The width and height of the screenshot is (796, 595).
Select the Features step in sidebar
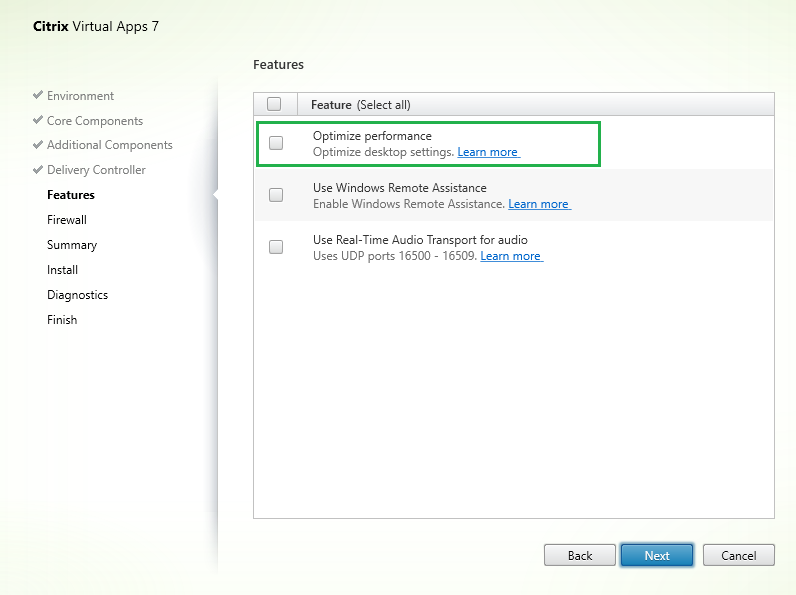(71, 195)
